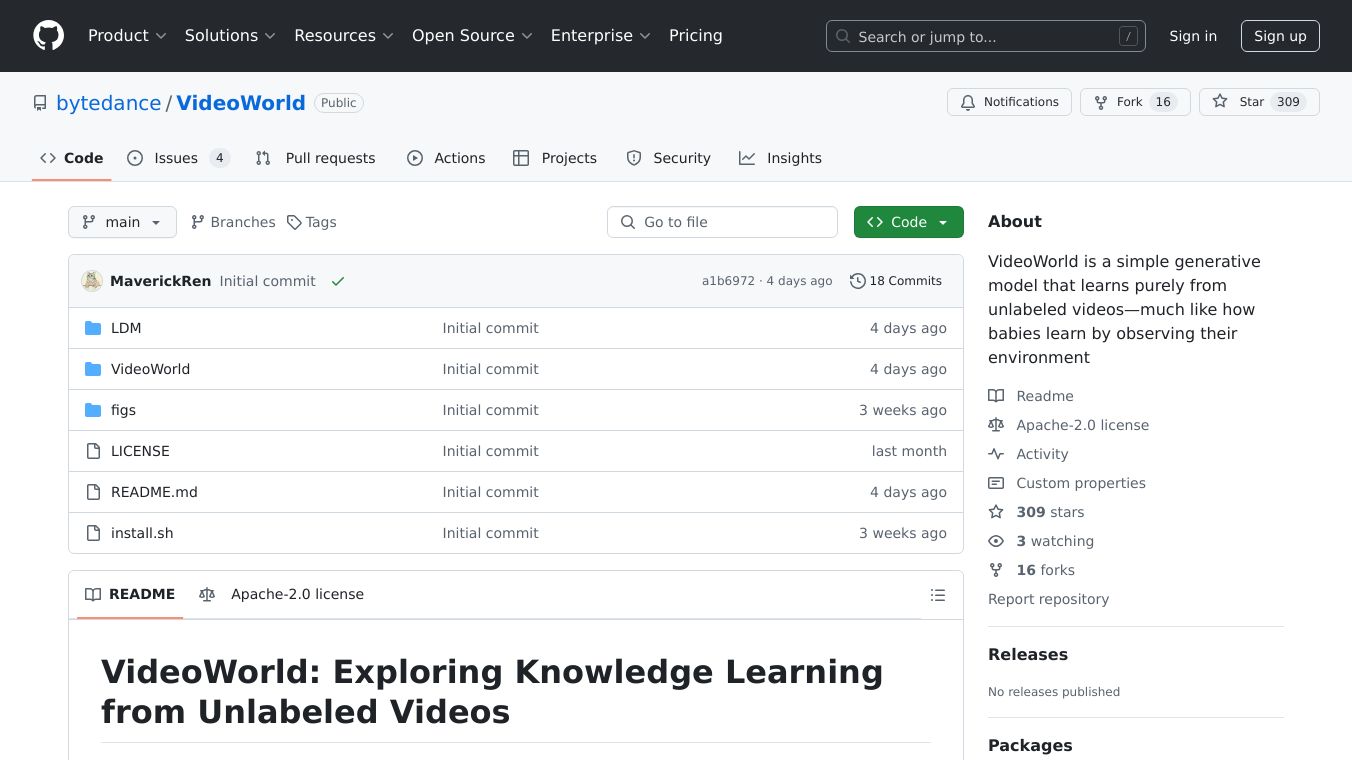Screen dimensions: 1352x760
Task: Click the Sign up button
Action: pos(1280,36)
